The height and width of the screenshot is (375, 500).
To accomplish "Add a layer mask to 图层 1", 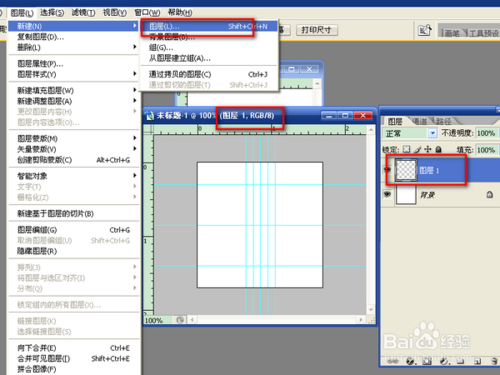I will (427, 361).
